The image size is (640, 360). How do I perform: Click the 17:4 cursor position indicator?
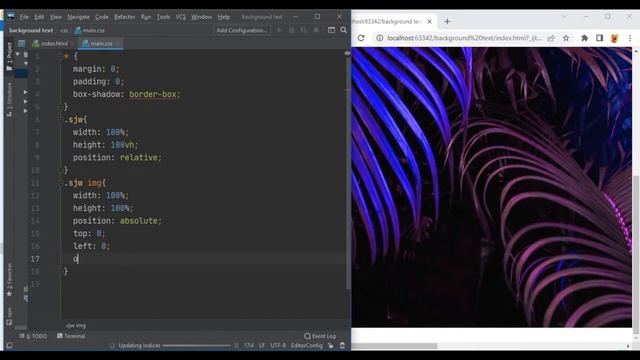click(x=249, y=346)
